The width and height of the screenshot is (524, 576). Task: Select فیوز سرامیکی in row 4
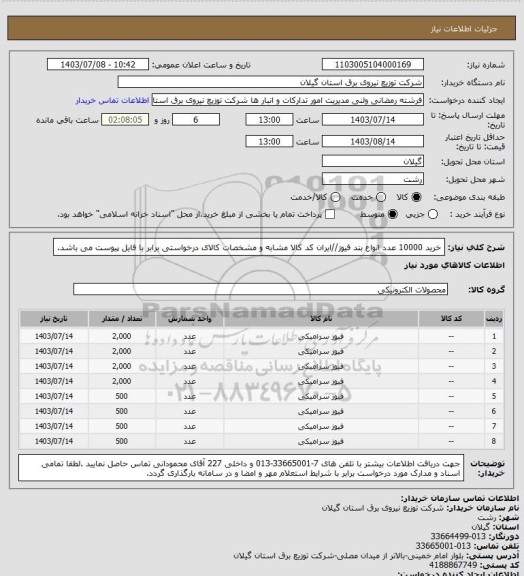(321, 382)
